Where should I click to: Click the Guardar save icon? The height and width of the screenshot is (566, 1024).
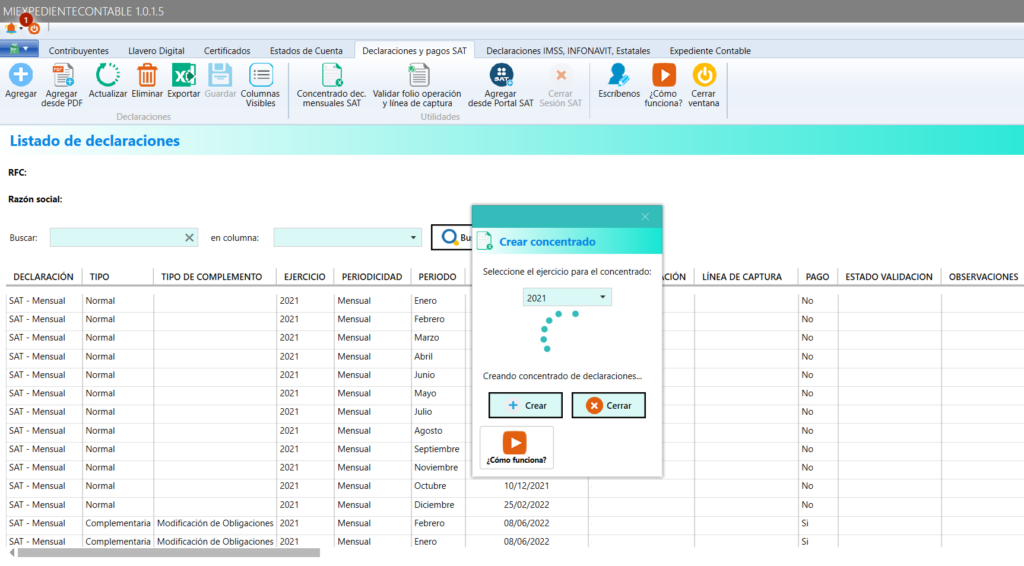click(220, 76)
